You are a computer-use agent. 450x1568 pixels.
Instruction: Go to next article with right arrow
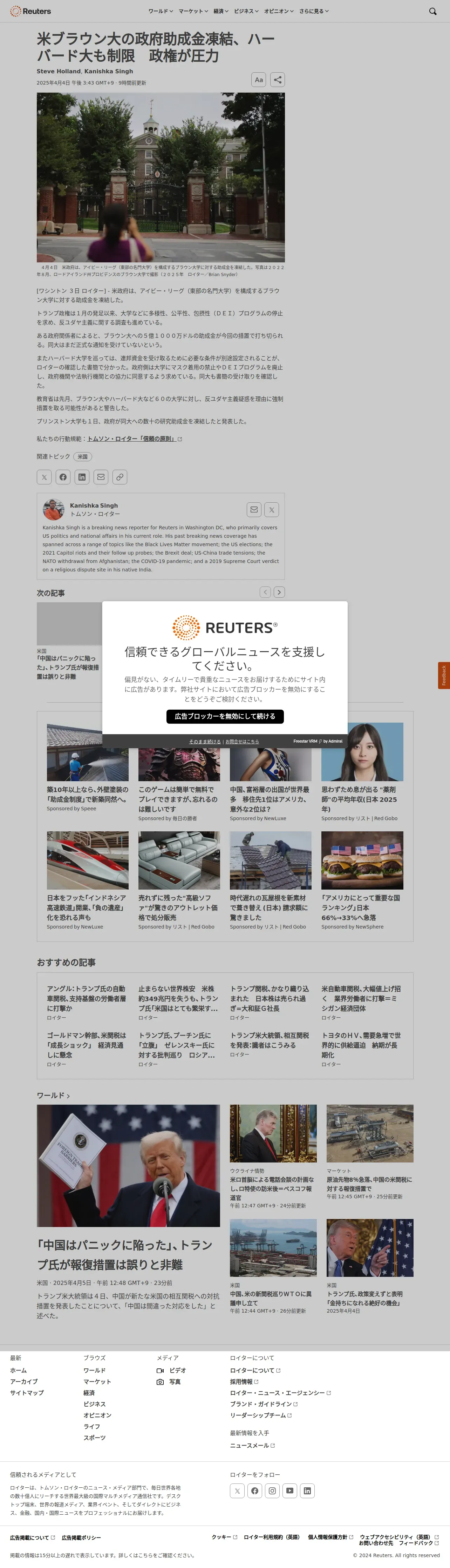click(x=279, y=592)
